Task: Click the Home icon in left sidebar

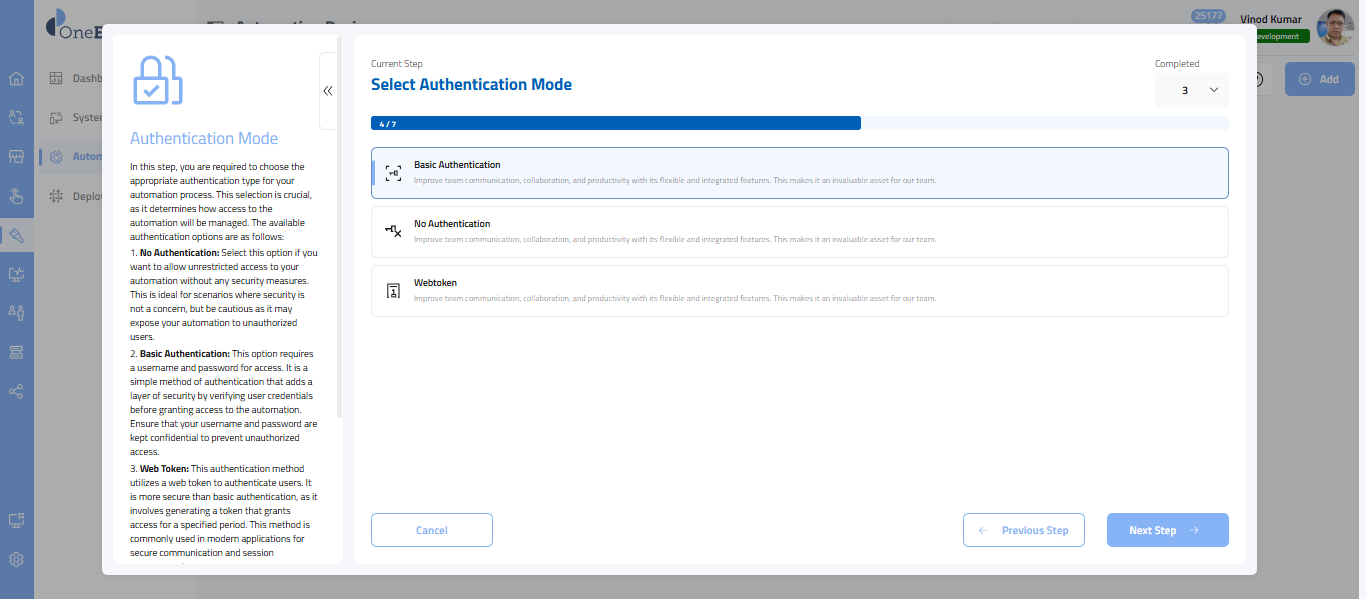Action: [x=16, y=79]
